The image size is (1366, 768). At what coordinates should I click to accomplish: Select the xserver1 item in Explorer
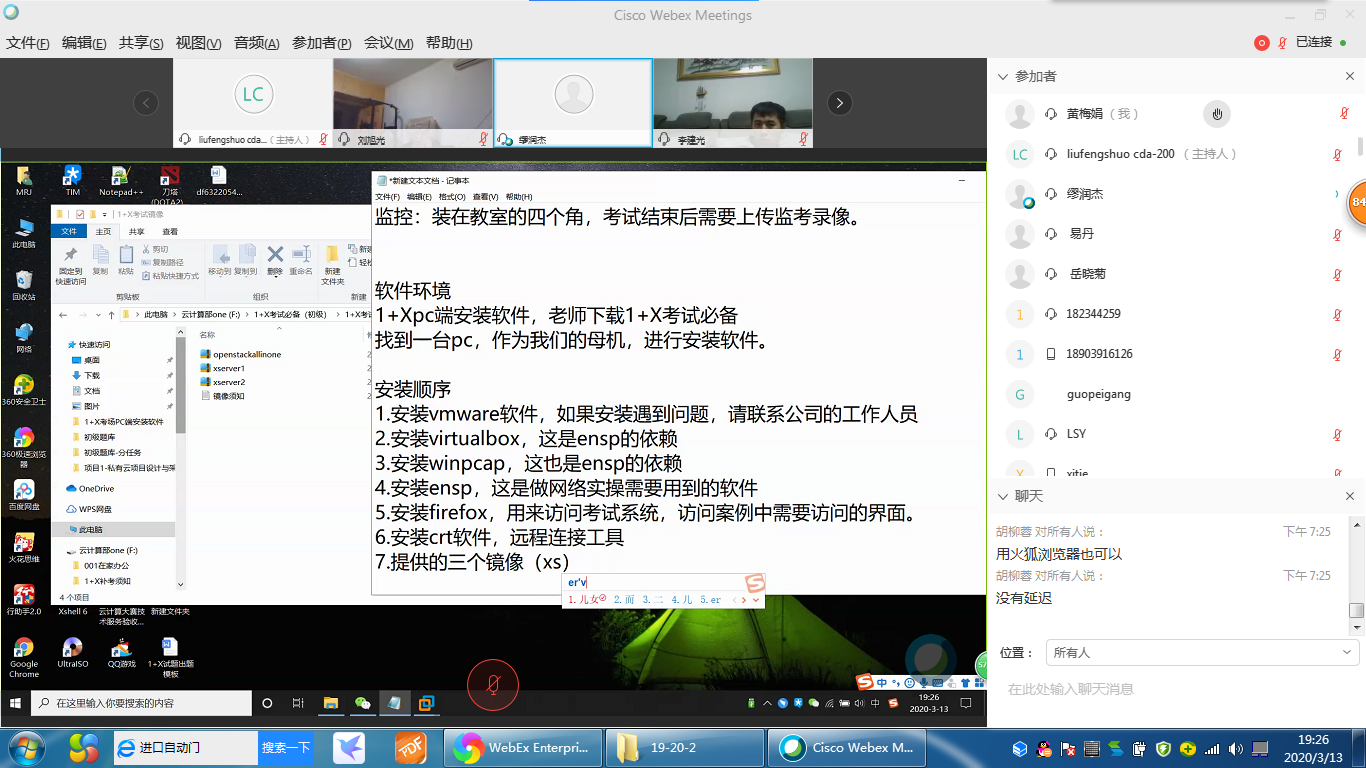(223, 368)
